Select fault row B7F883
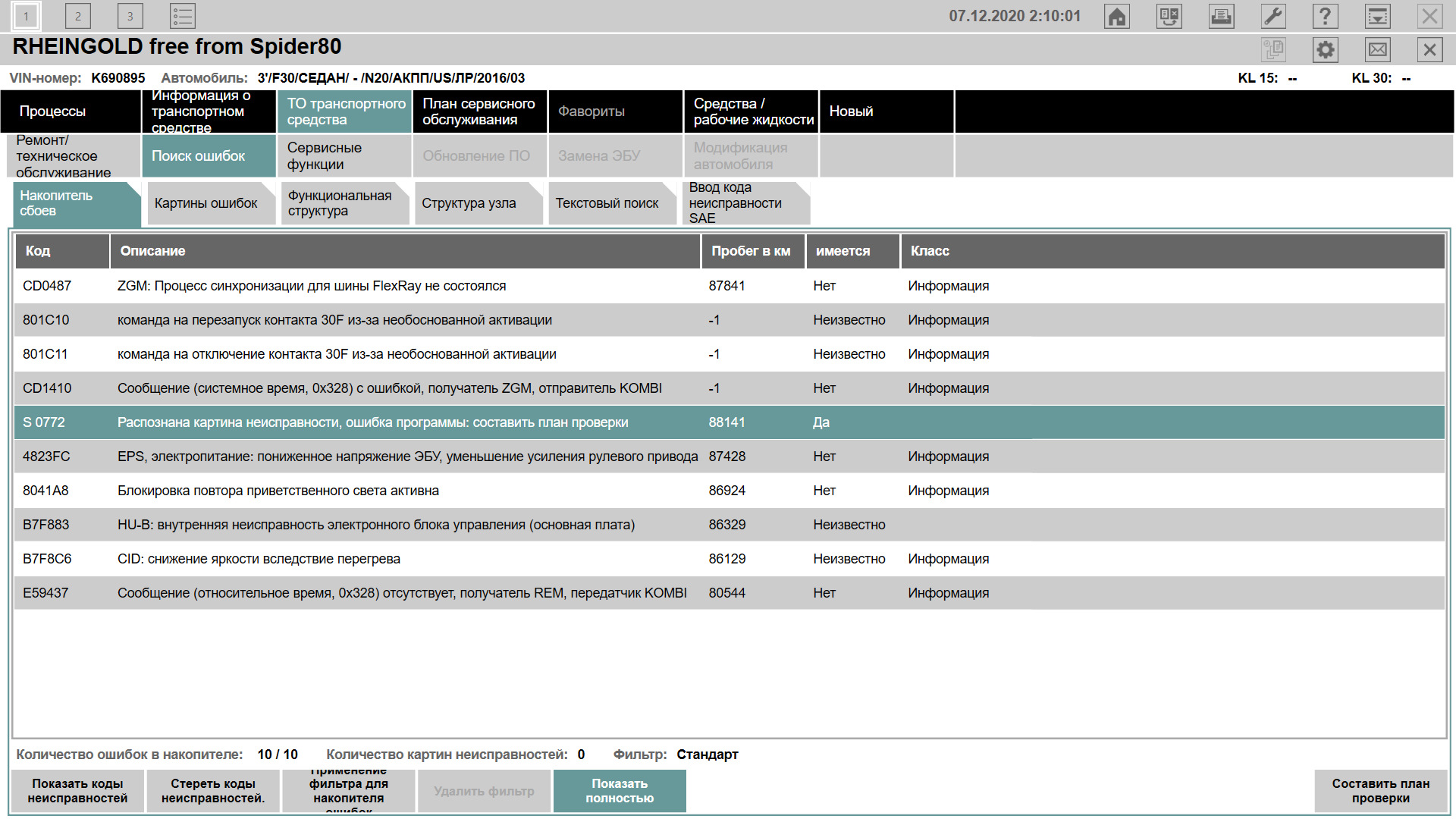This screenshot has height=819, width=1456. pyautogui.click(x=730, y=525)
